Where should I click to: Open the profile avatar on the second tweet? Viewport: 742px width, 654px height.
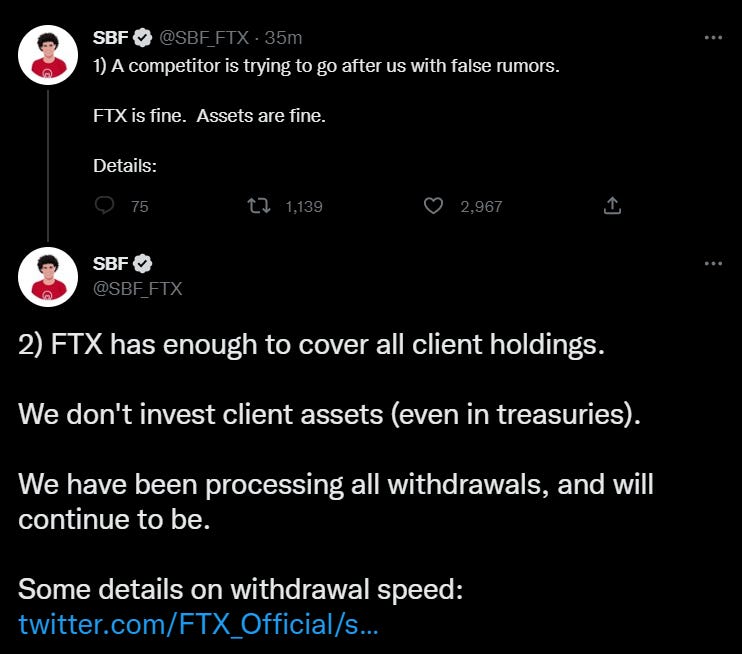coord(48,276)
